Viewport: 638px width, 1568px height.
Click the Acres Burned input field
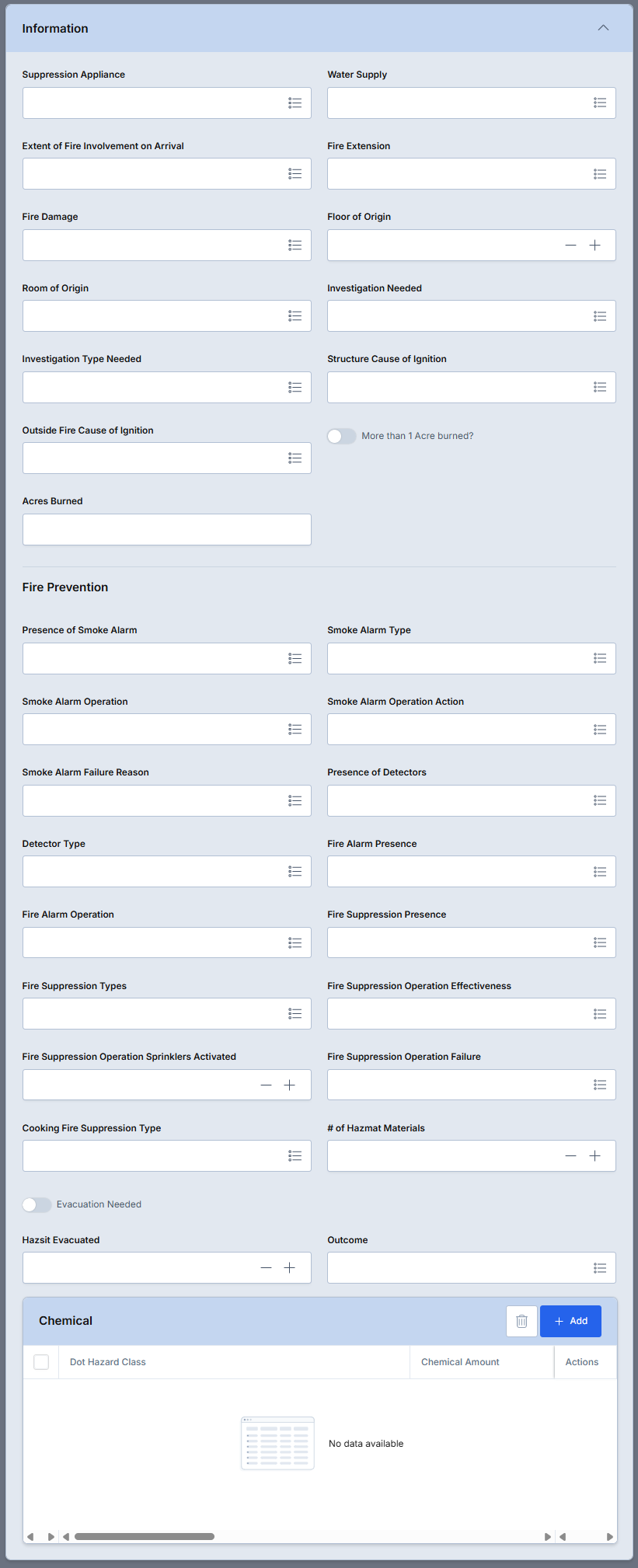coord(167,529)
